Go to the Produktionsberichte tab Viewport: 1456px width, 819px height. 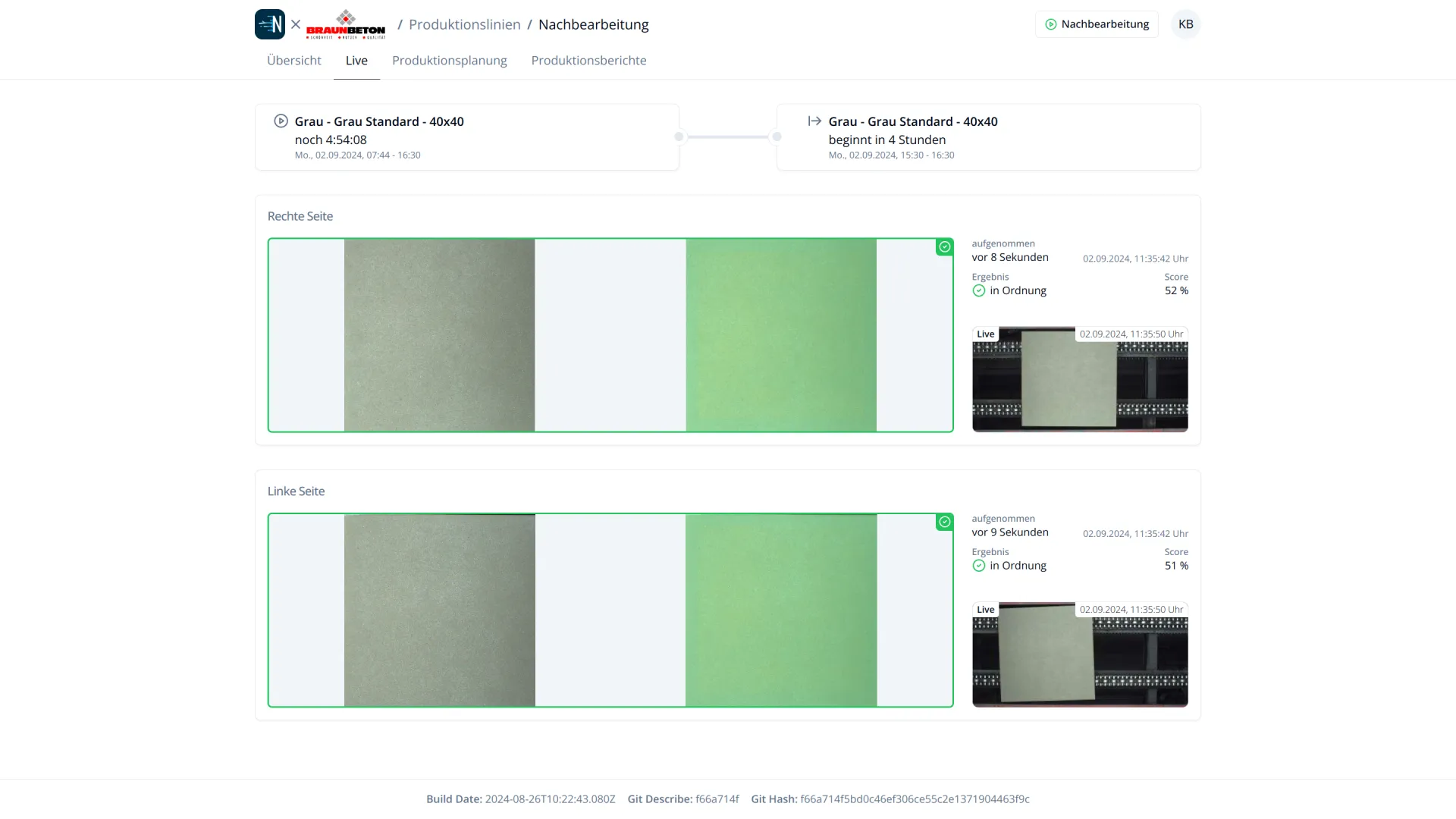[x=589, y=61]
